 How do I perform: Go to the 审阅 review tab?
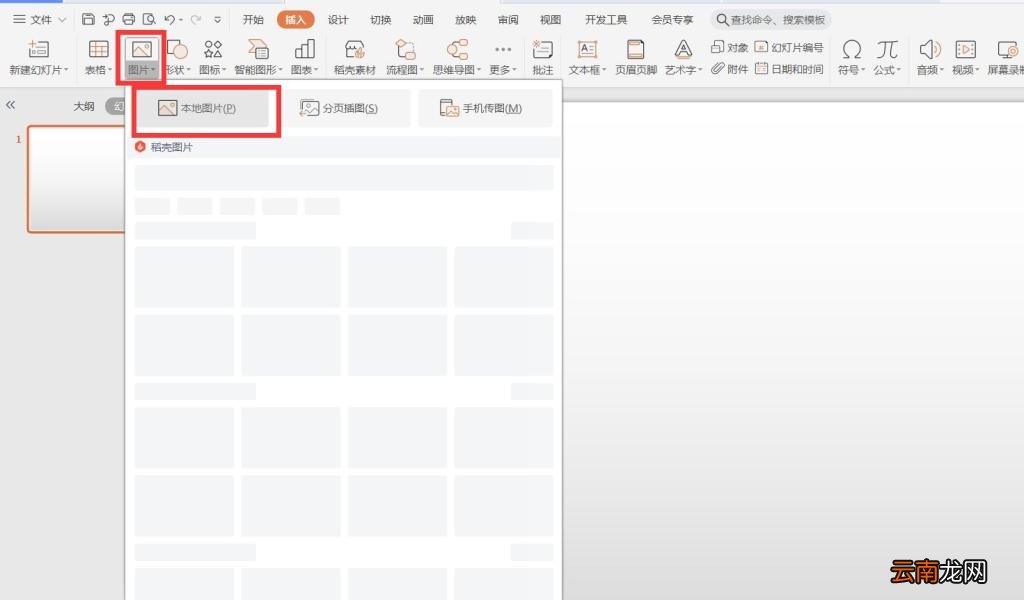tap(507, 20)
